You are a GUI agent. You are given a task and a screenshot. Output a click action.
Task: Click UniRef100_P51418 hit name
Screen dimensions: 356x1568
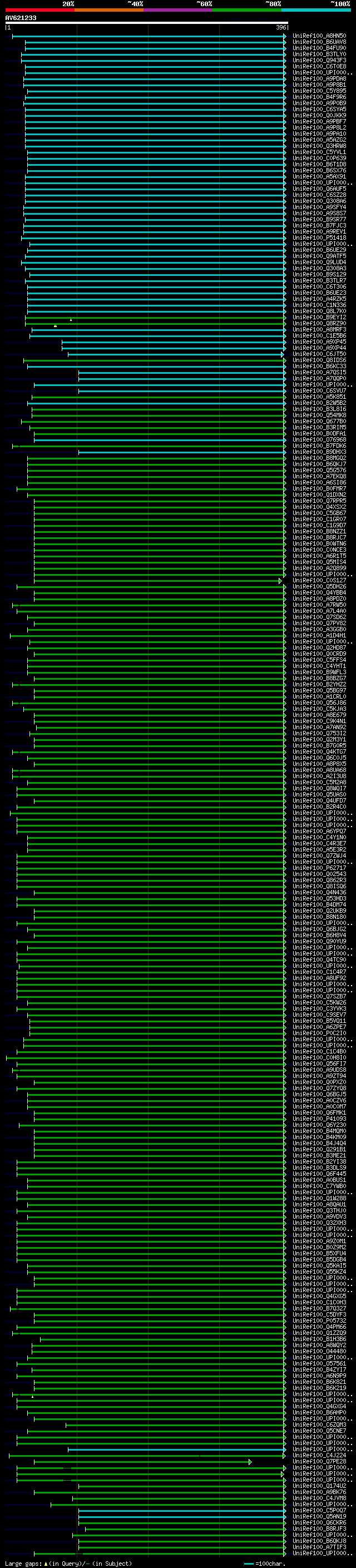coord(319,238)
